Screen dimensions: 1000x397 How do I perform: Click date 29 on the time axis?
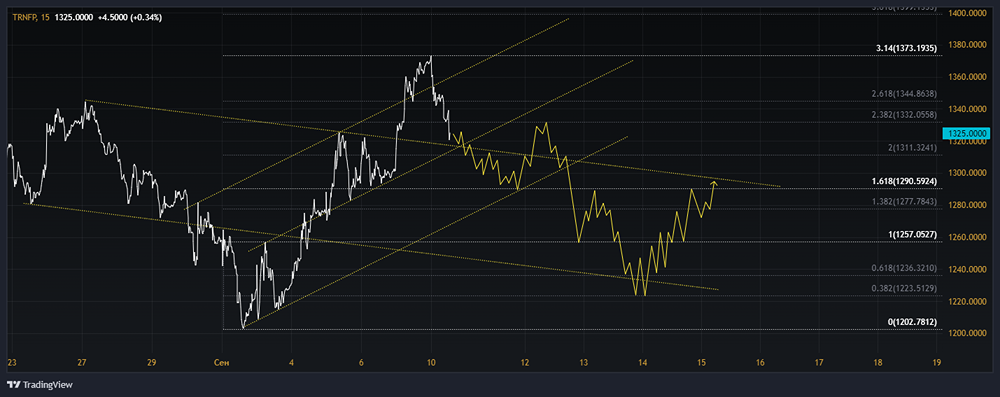pyautogui.click(x=151, y=363)
